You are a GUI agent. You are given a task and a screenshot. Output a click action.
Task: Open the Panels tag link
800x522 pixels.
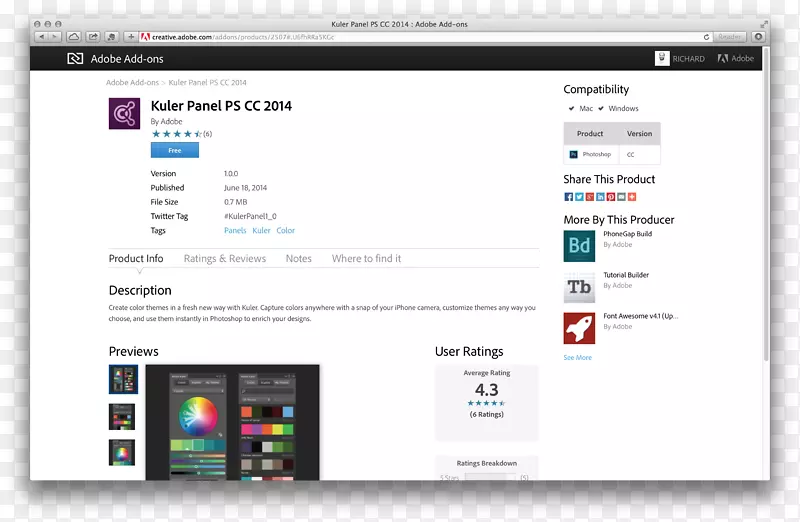(235, 231)
